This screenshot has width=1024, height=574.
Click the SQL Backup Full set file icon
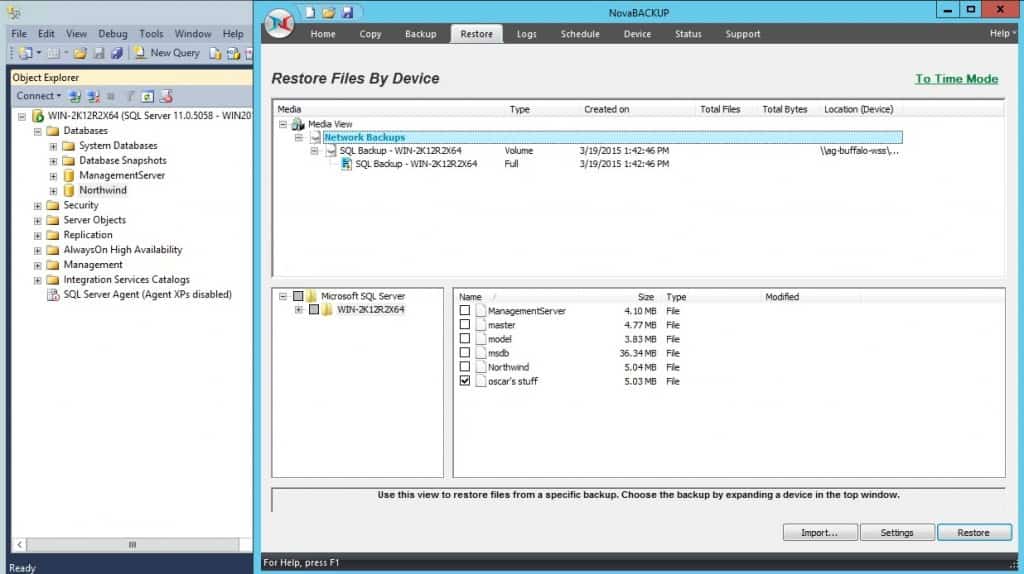tap(346, 164)
